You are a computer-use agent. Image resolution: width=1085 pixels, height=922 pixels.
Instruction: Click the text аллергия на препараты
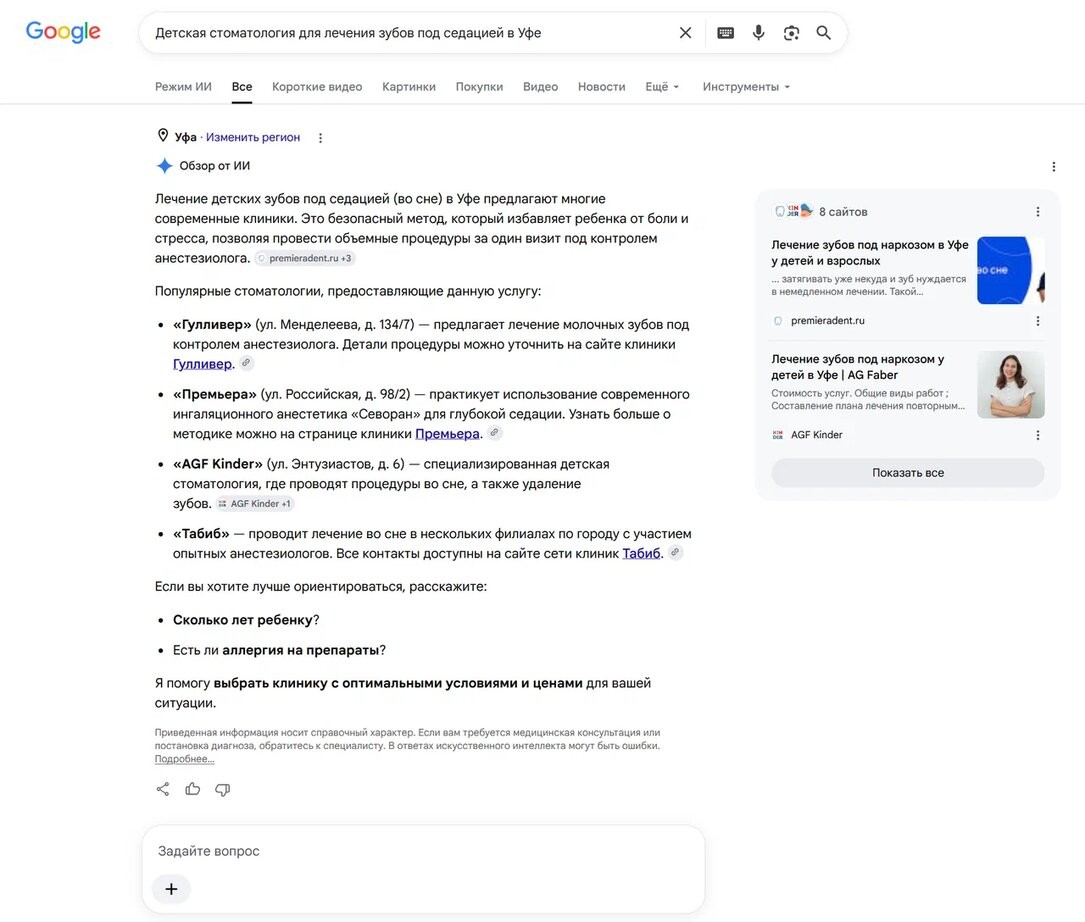[x=300, y=650]
